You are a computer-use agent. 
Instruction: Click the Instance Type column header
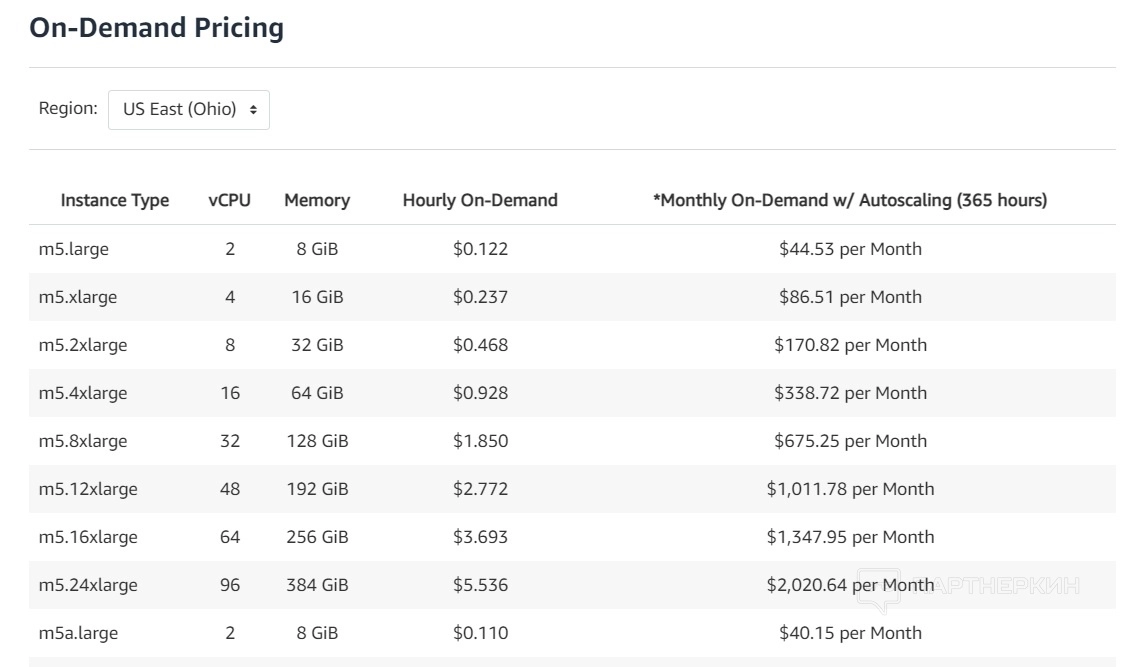(x=115, y=200)
